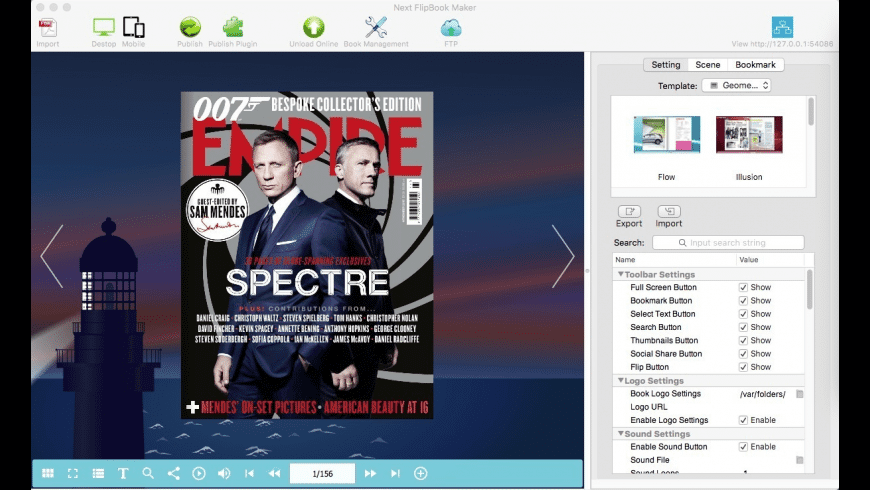Open the FTP upload tool

(x=451, y=28)
